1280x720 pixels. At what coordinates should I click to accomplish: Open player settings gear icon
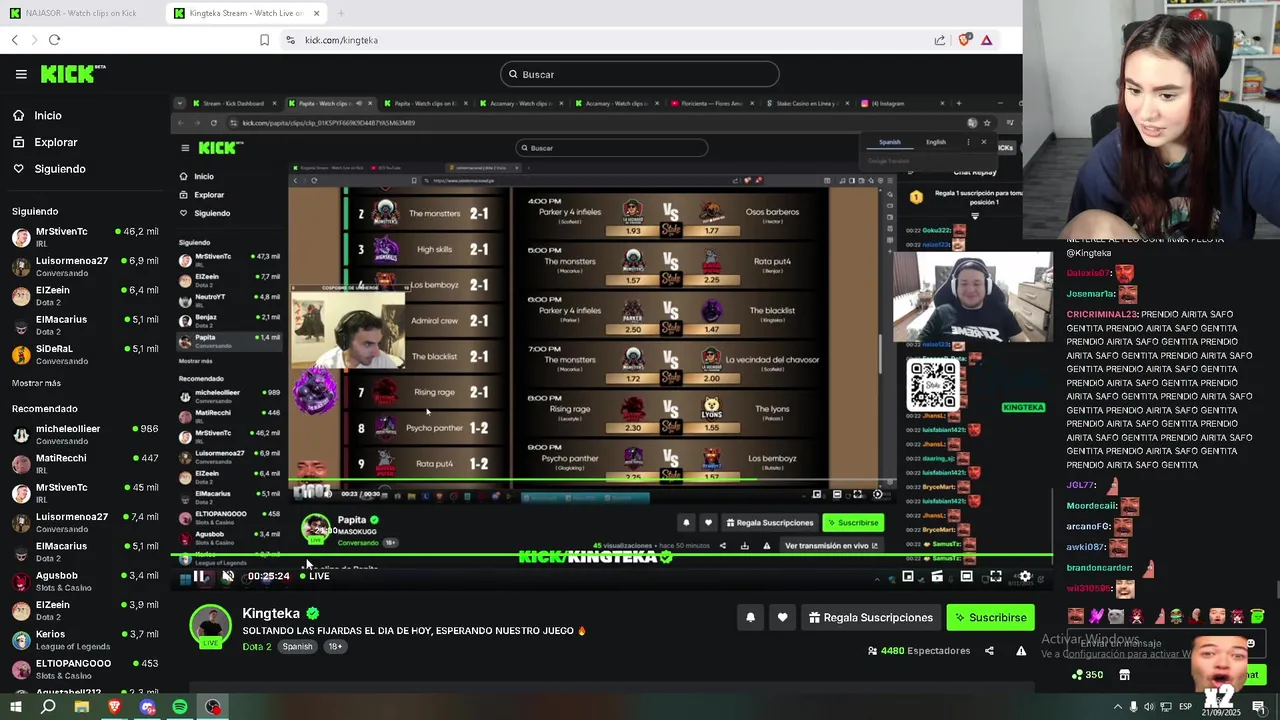tap(1025, 576)
